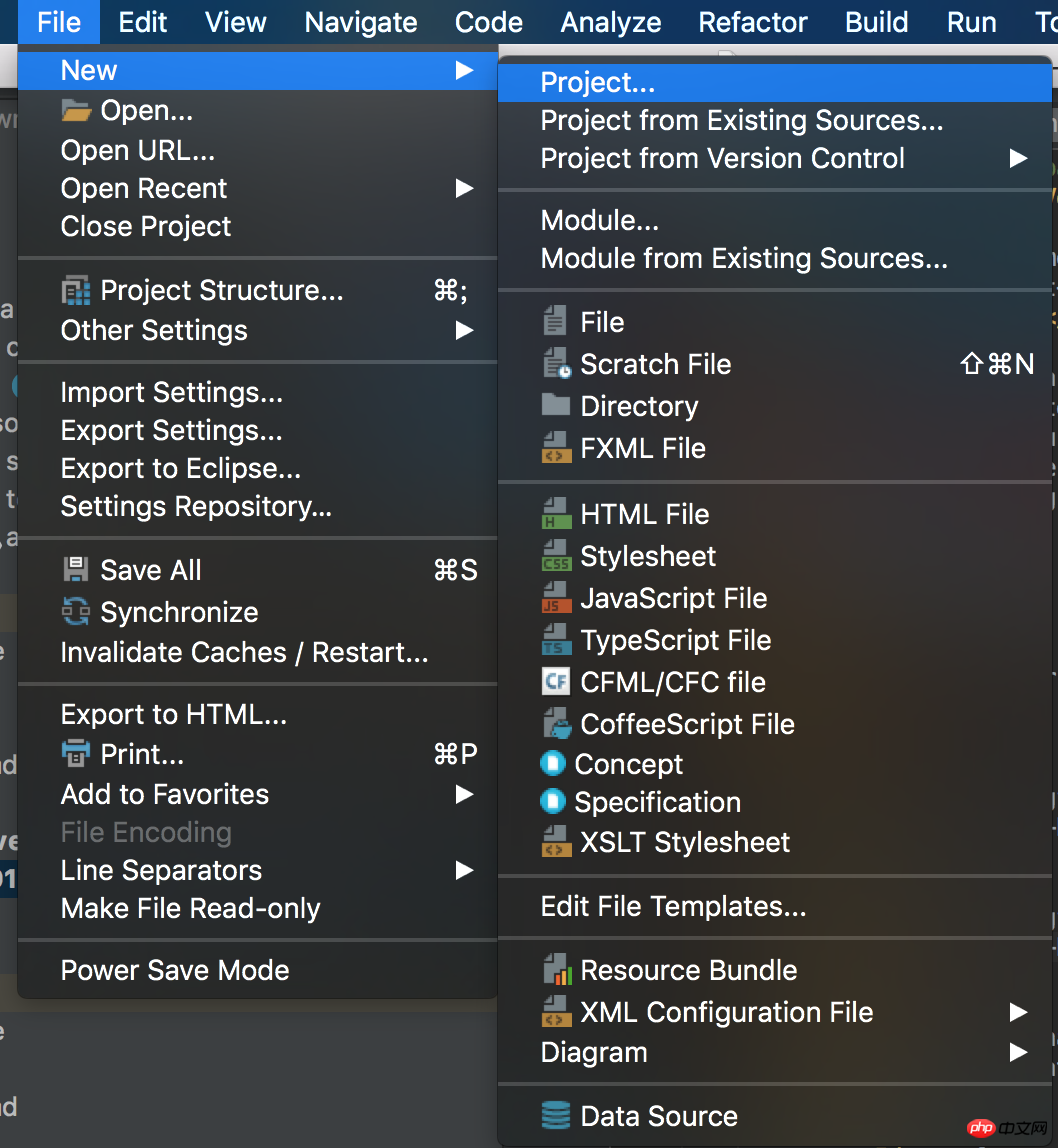Expand Project from Version Control arrow

(1018, 158)
